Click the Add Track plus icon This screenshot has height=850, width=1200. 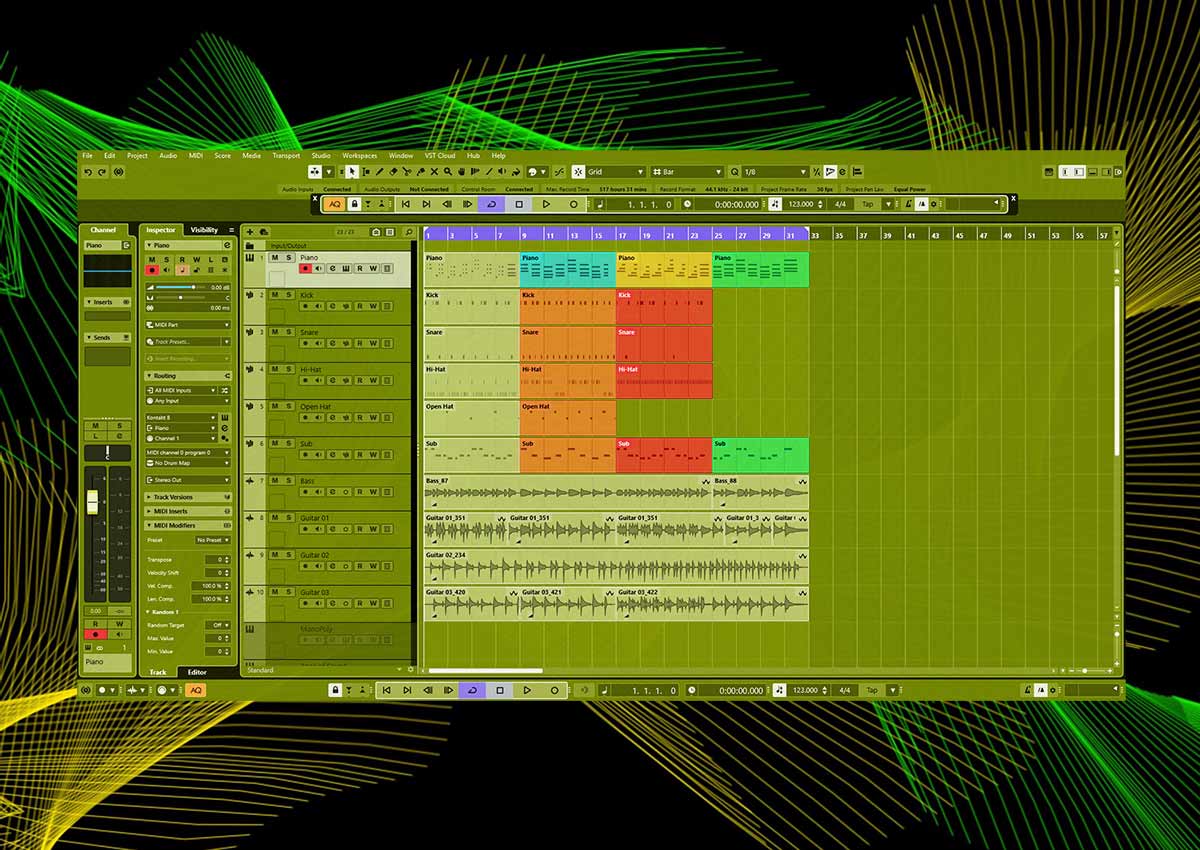[250, 231]
